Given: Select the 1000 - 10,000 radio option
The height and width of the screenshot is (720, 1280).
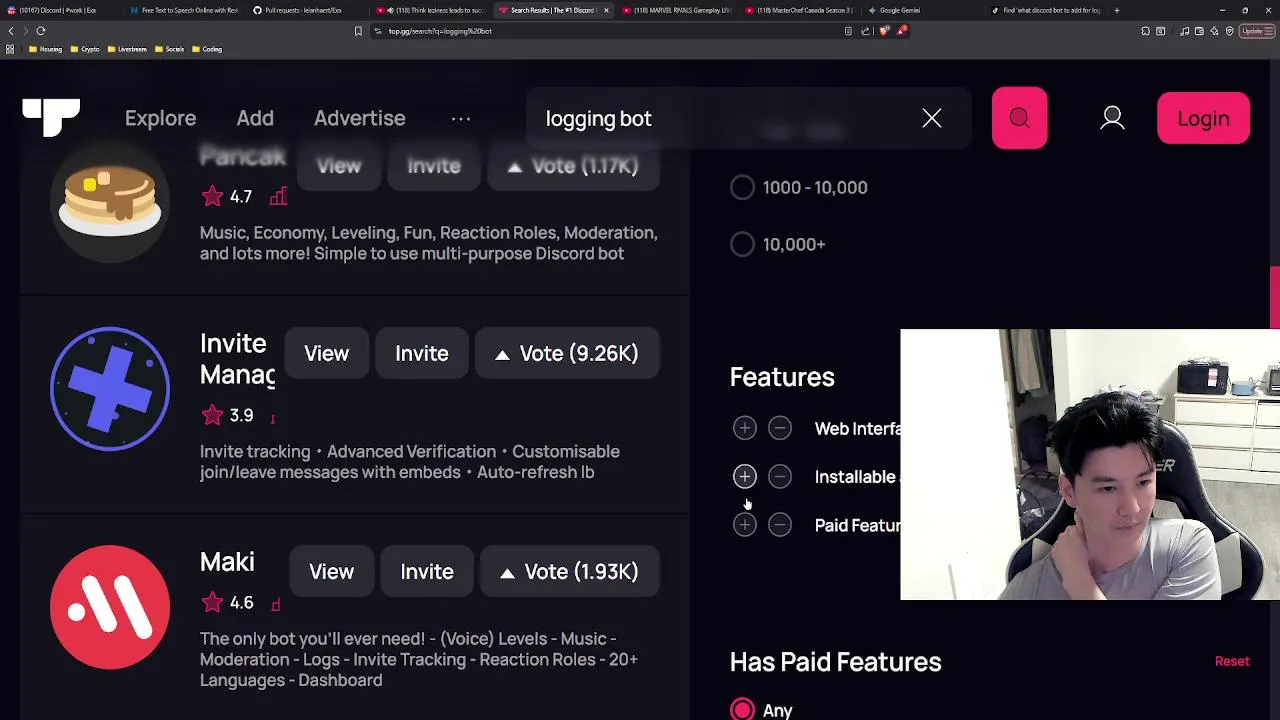Looking at the screenshot, I should point(742,187).
